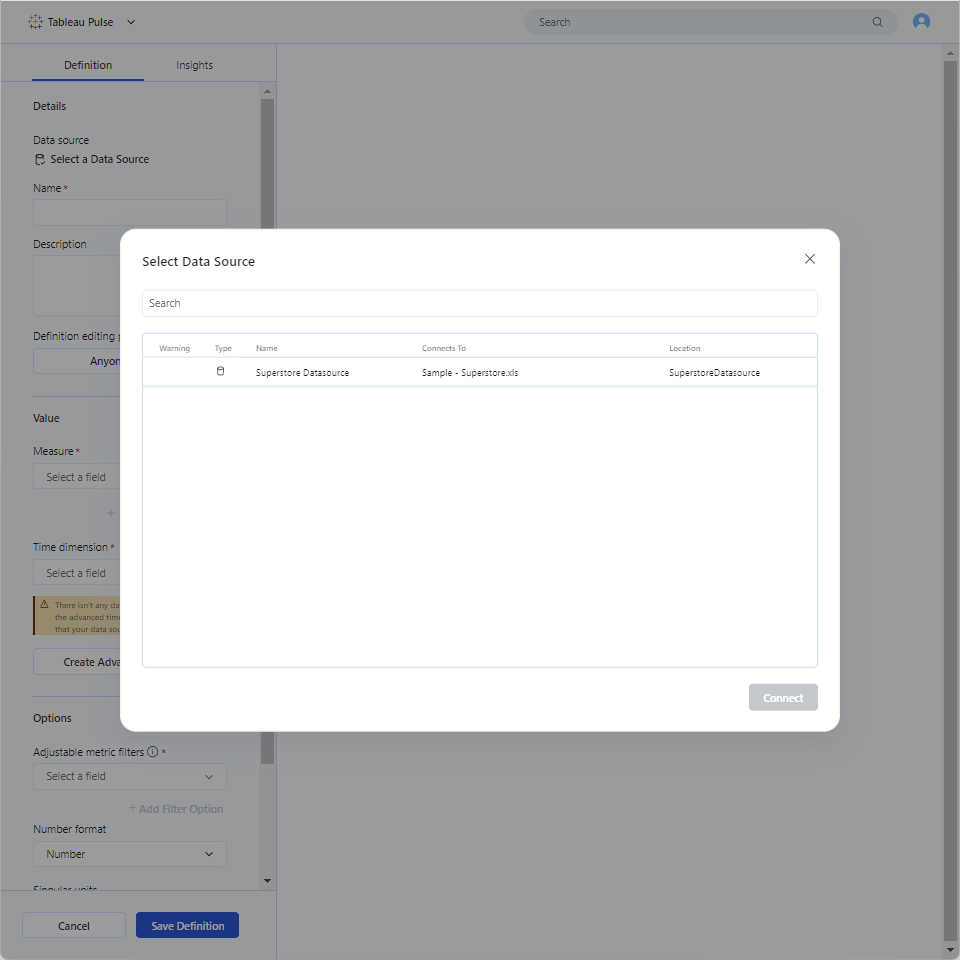Open the Measure Select a field box
Screen dimensions: 960x960
coord(77,477)
